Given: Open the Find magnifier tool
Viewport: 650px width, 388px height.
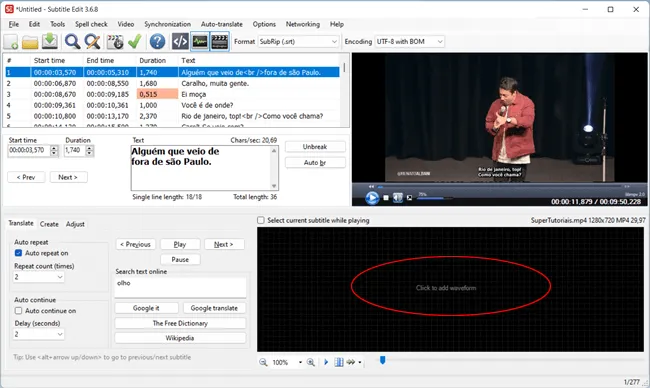Looking at the screenshot, I should pyautogui.click(x=73, y=41).
